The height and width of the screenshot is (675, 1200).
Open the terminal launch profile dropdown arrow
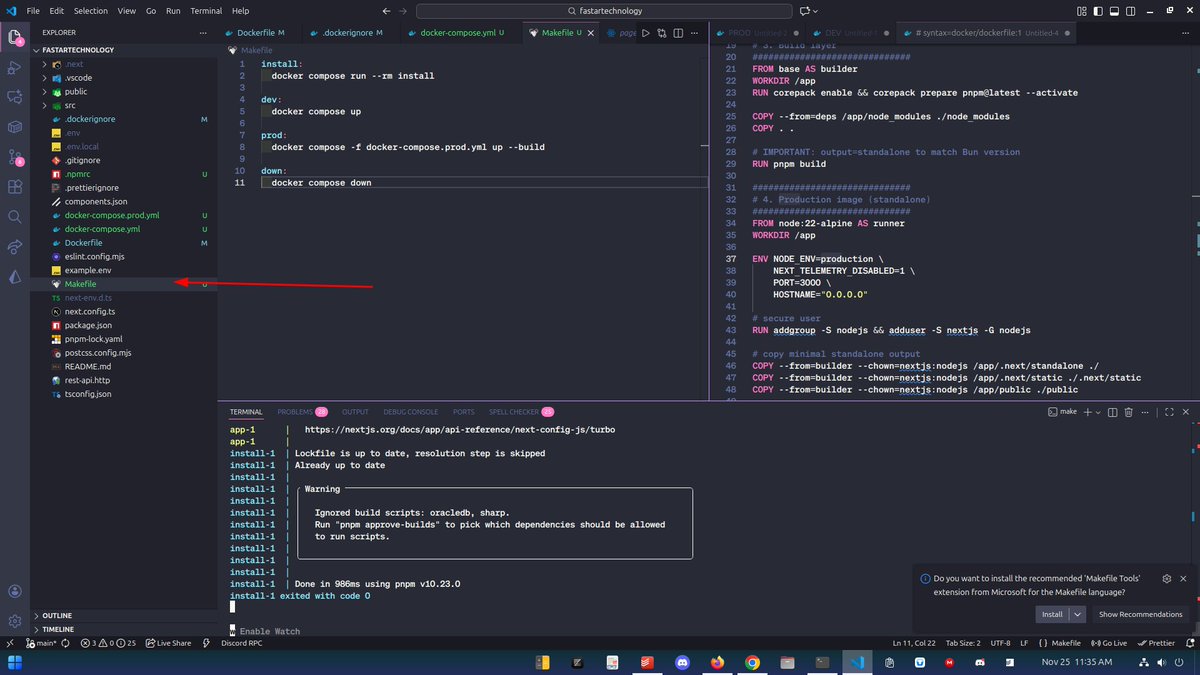point(1097,411)
